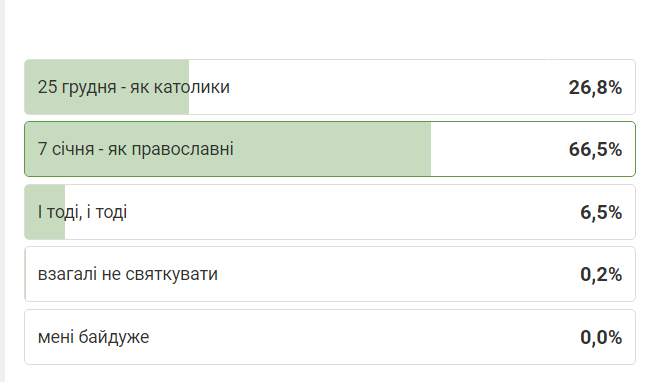Click the gray page margin strip on the left
Image resolution: width=652 pixels, height=382 pixels.
(2, 191)
